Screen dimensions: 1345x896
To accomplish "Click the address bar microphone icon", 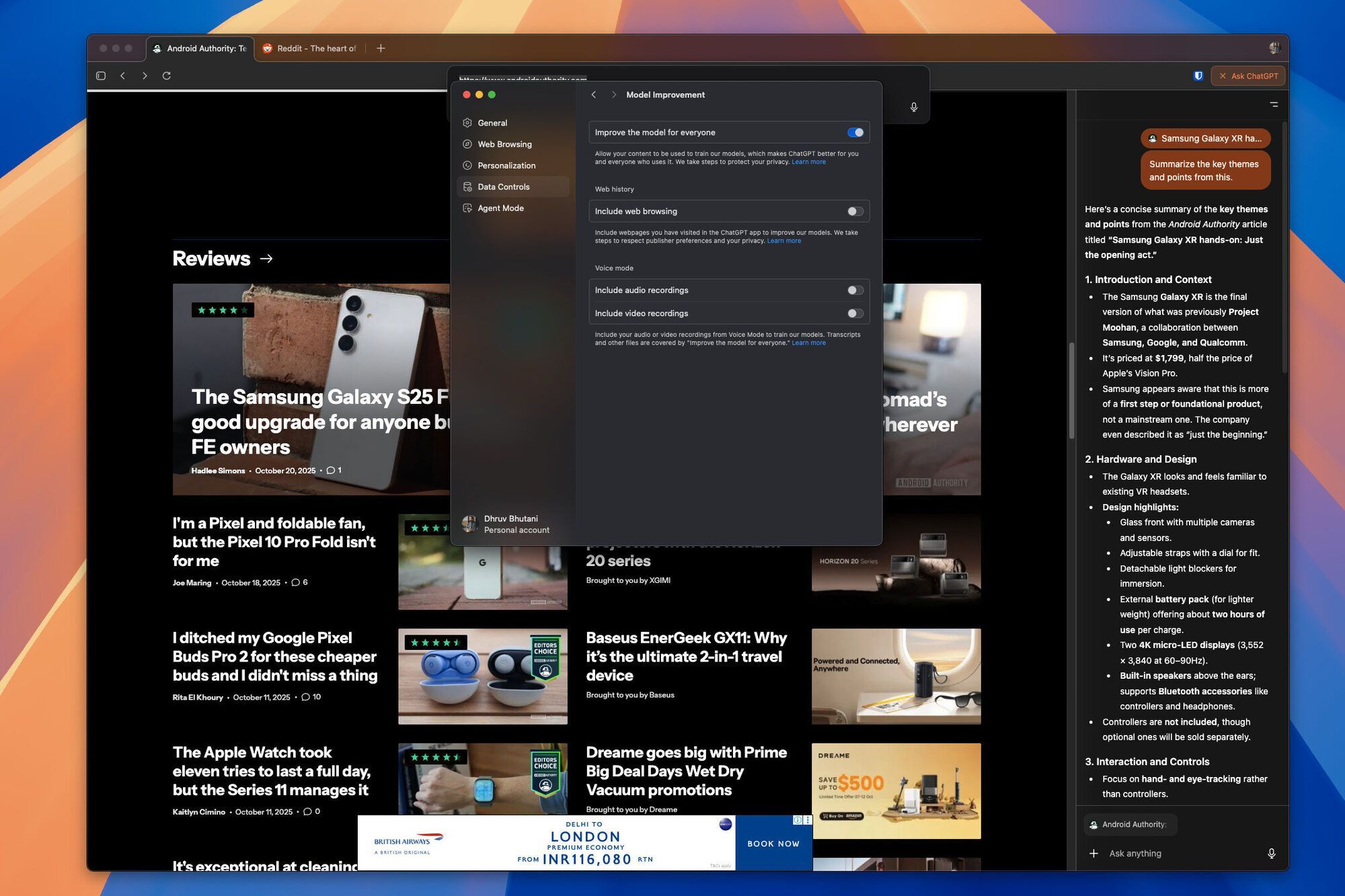I will click(x=913, y=107).
